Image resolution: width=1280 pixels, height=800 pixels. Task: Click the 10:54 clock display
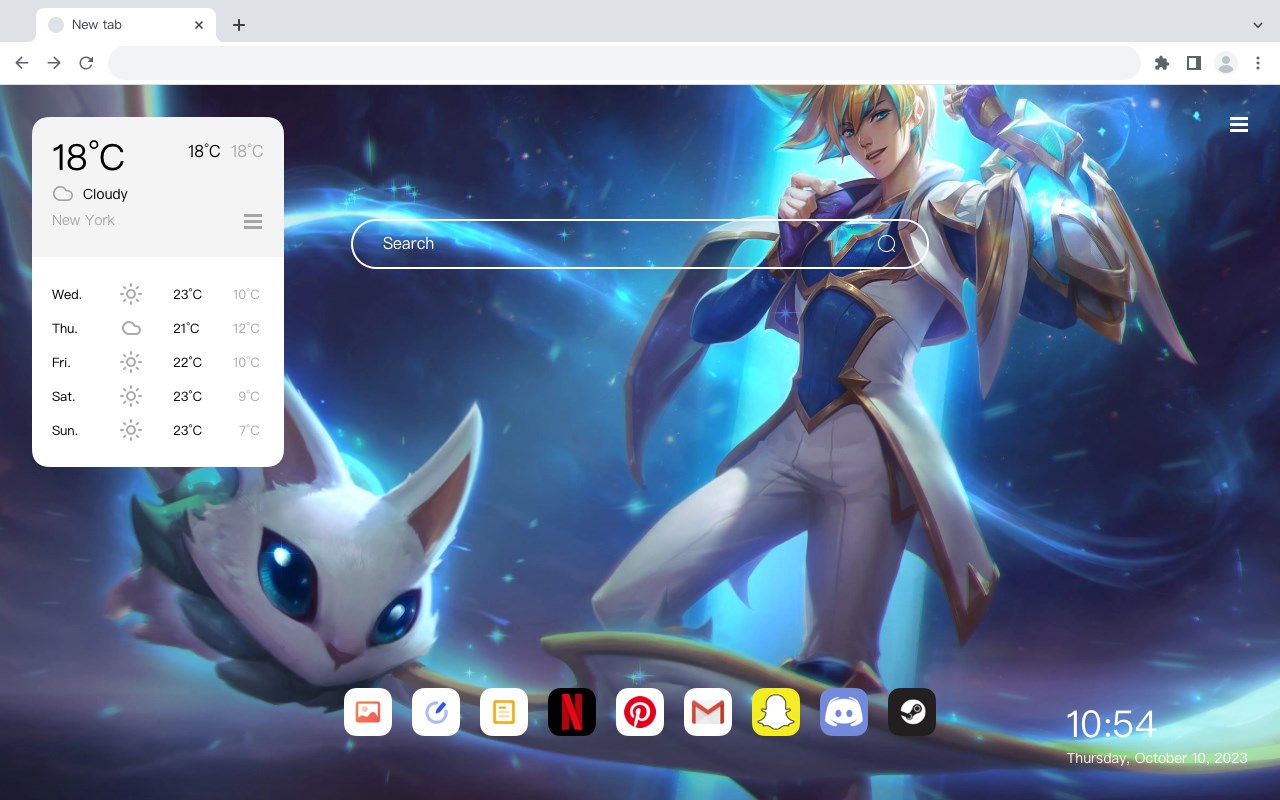(1110, 724)
